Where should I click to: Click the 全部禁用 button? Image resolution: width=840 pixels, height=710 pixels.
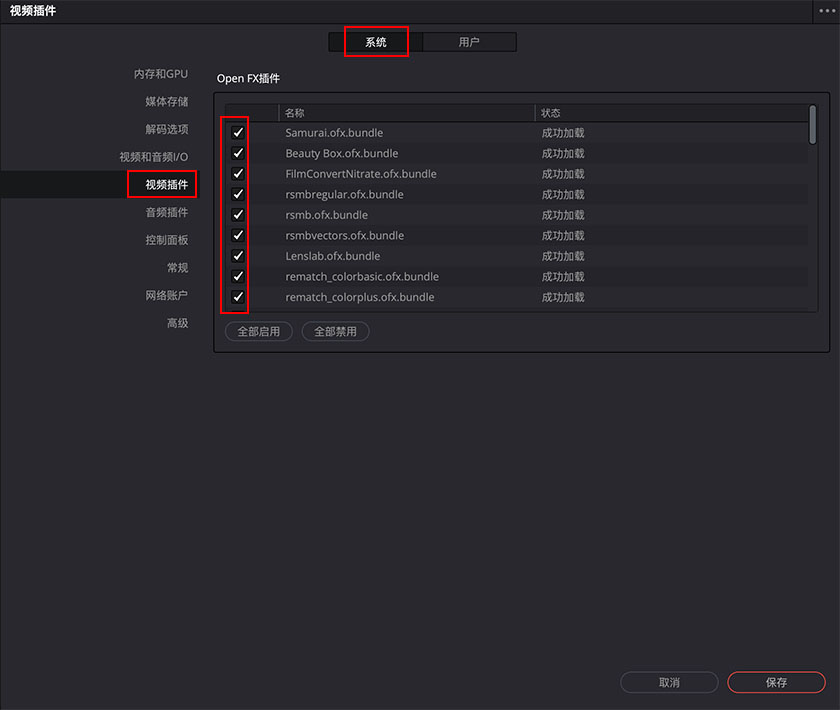(335, 332)
